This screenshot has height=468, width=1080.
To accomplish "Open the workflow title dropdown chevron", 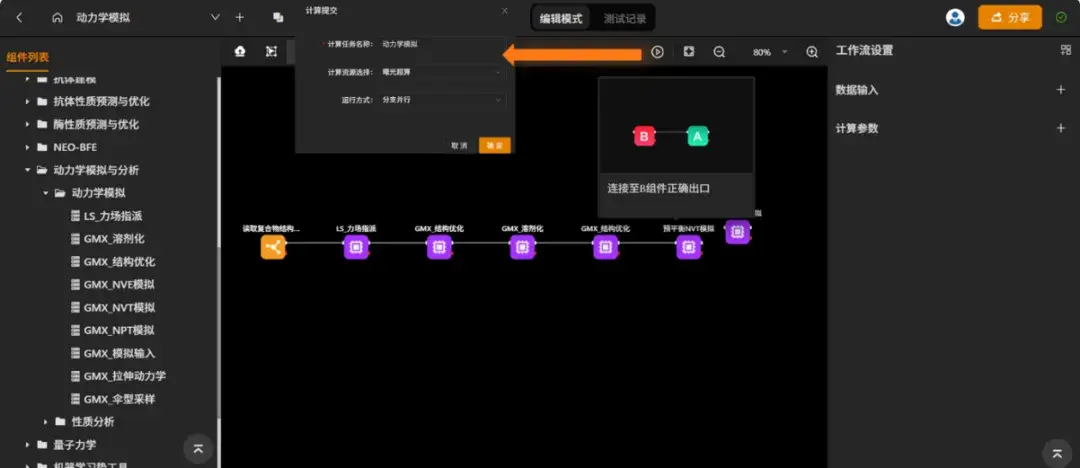I will tap(215, 18).
